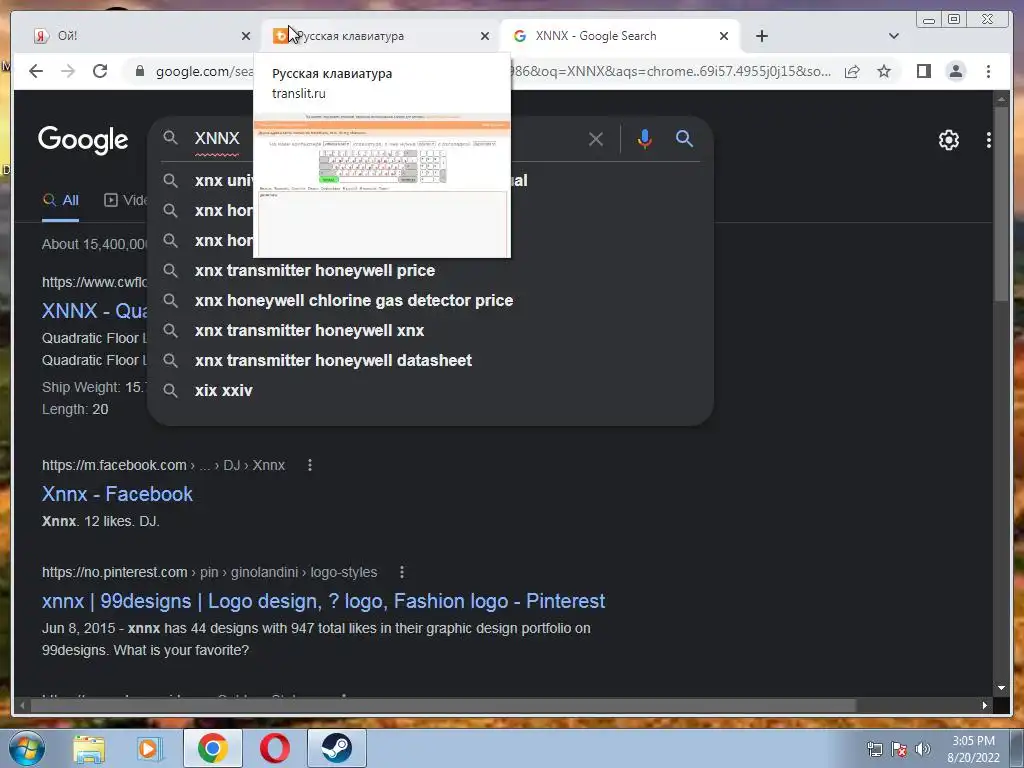
Task: Click the horizontal scrollbar left arrow
Action: pos(22,705)
